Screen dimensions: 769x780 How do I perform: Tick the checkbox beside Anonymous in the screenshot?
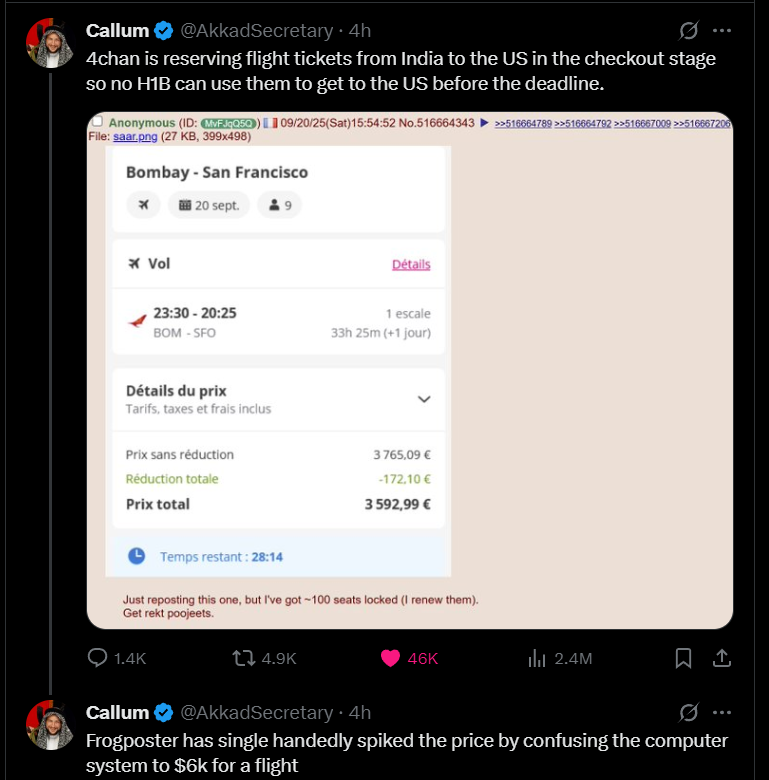(98, 123)
